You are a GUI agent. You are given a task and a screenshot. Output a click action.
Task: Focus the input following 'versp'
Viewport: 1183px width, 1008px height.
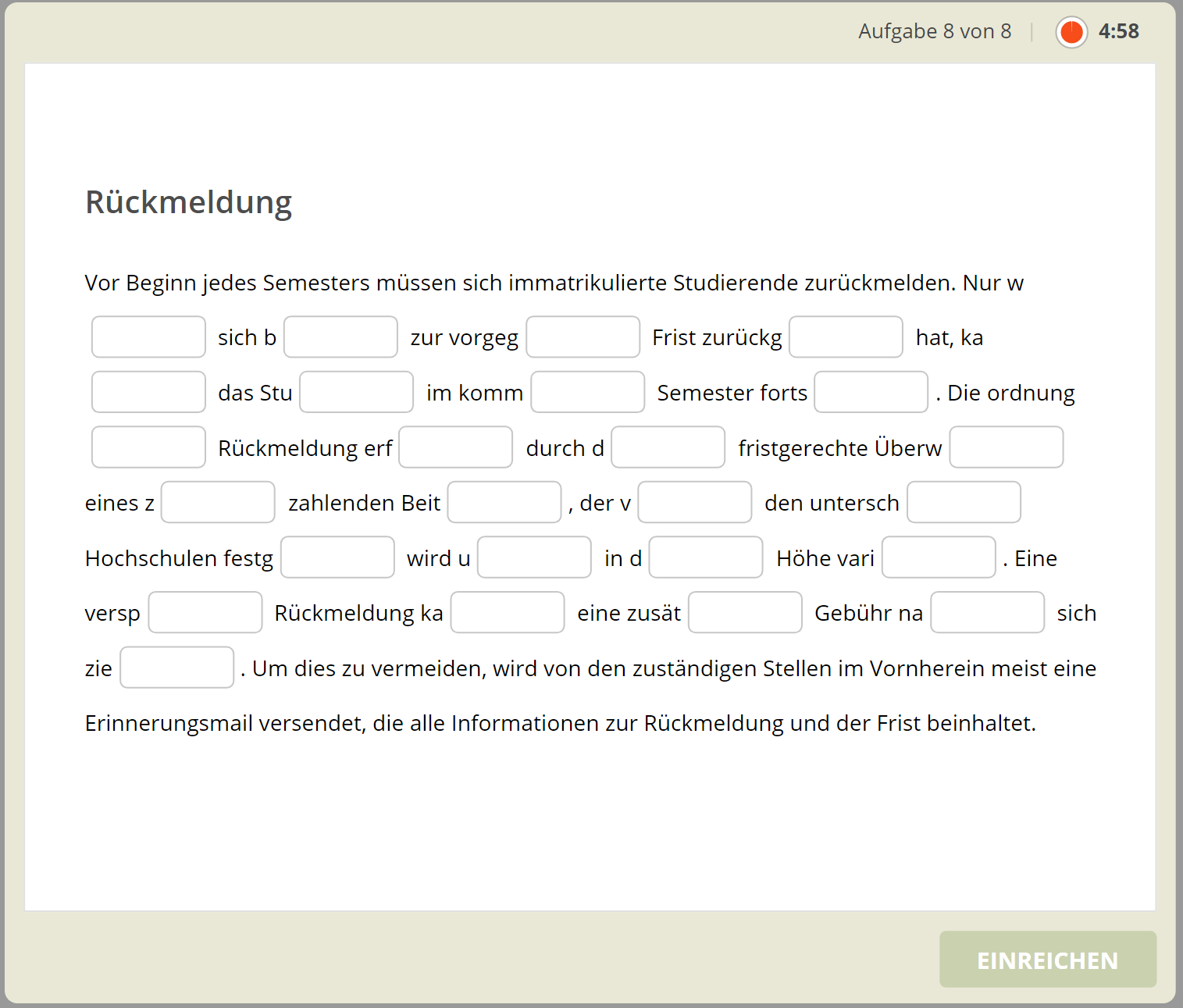(205, 612)
